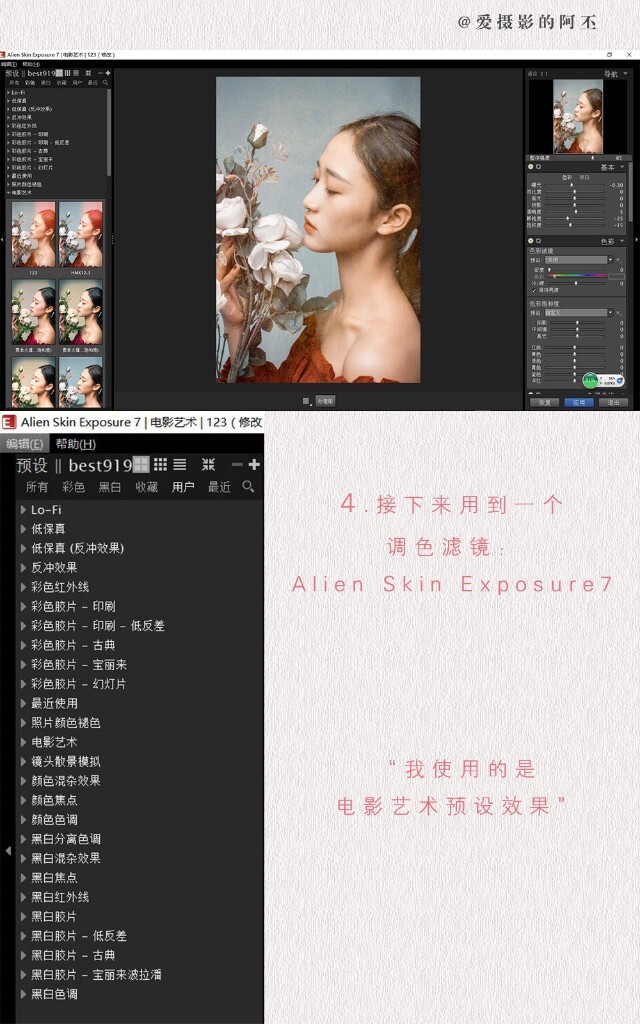Click the rainbow hue slider in 色彩滤镜

pos(577,276)
